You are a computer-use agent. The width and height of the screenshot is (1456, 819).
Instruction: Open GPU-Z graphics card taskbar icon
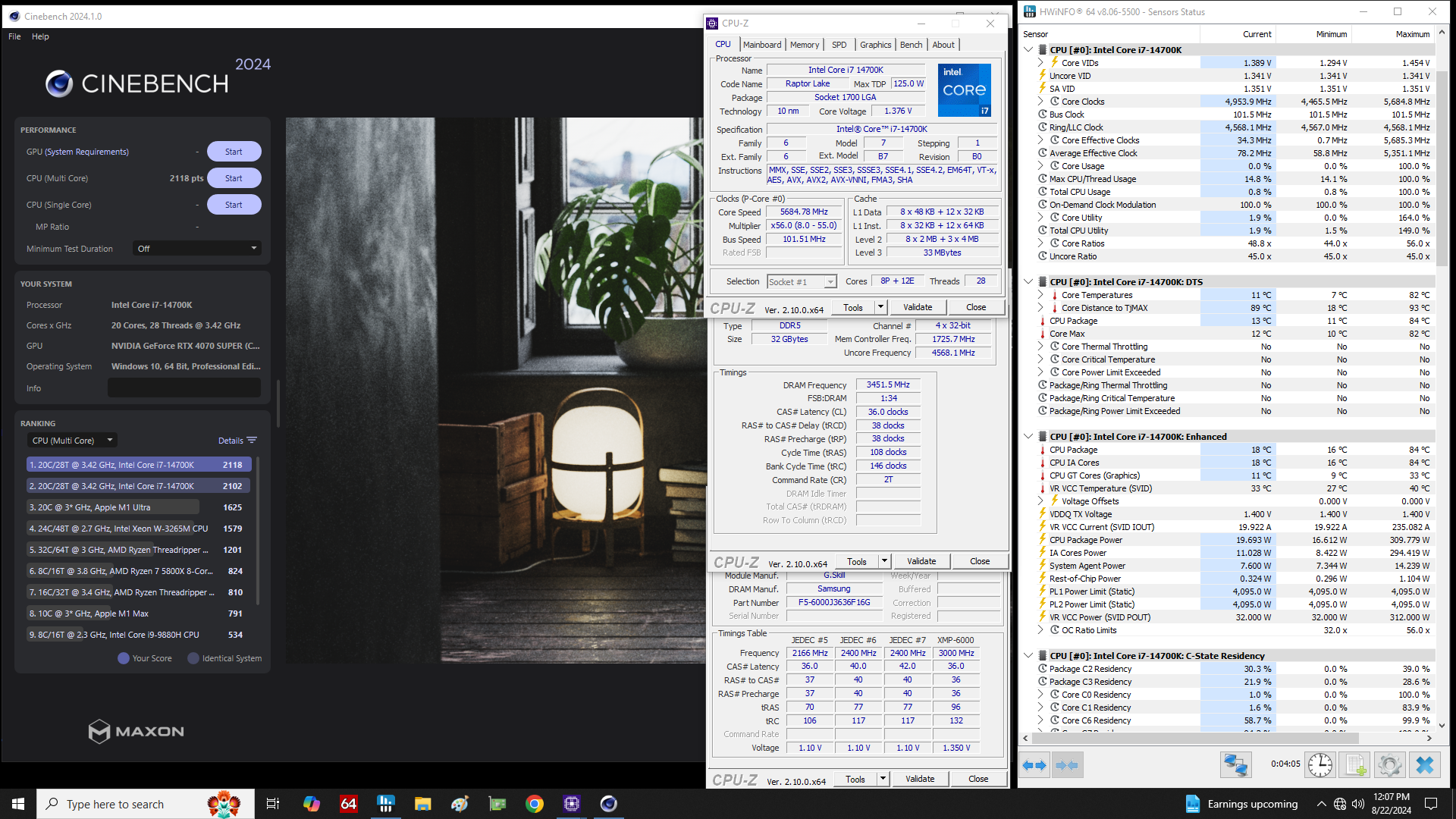pyautogui.click(x=497, y=804)
